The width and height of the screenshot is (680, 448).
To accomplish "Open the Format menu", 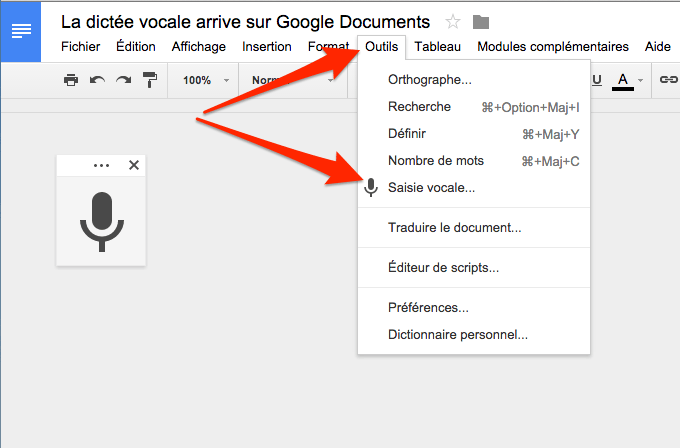I will [328, 46].
